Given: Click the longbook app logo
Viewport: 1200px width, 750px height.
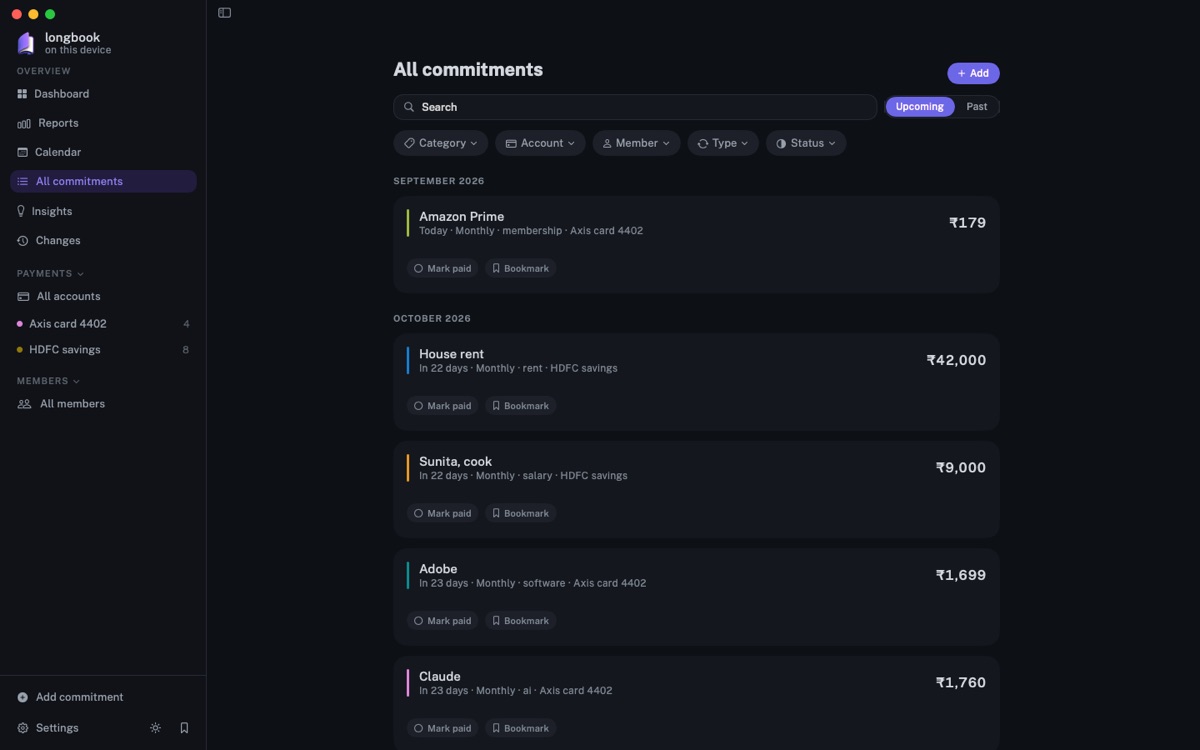Looking at the screenshot, I should coord(26,43).
